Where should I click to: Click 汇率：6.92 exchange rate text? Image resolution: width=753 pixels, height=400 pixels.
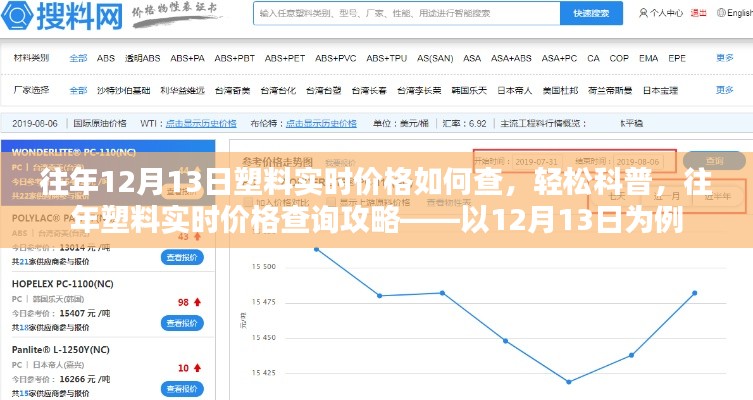[464, 123]
